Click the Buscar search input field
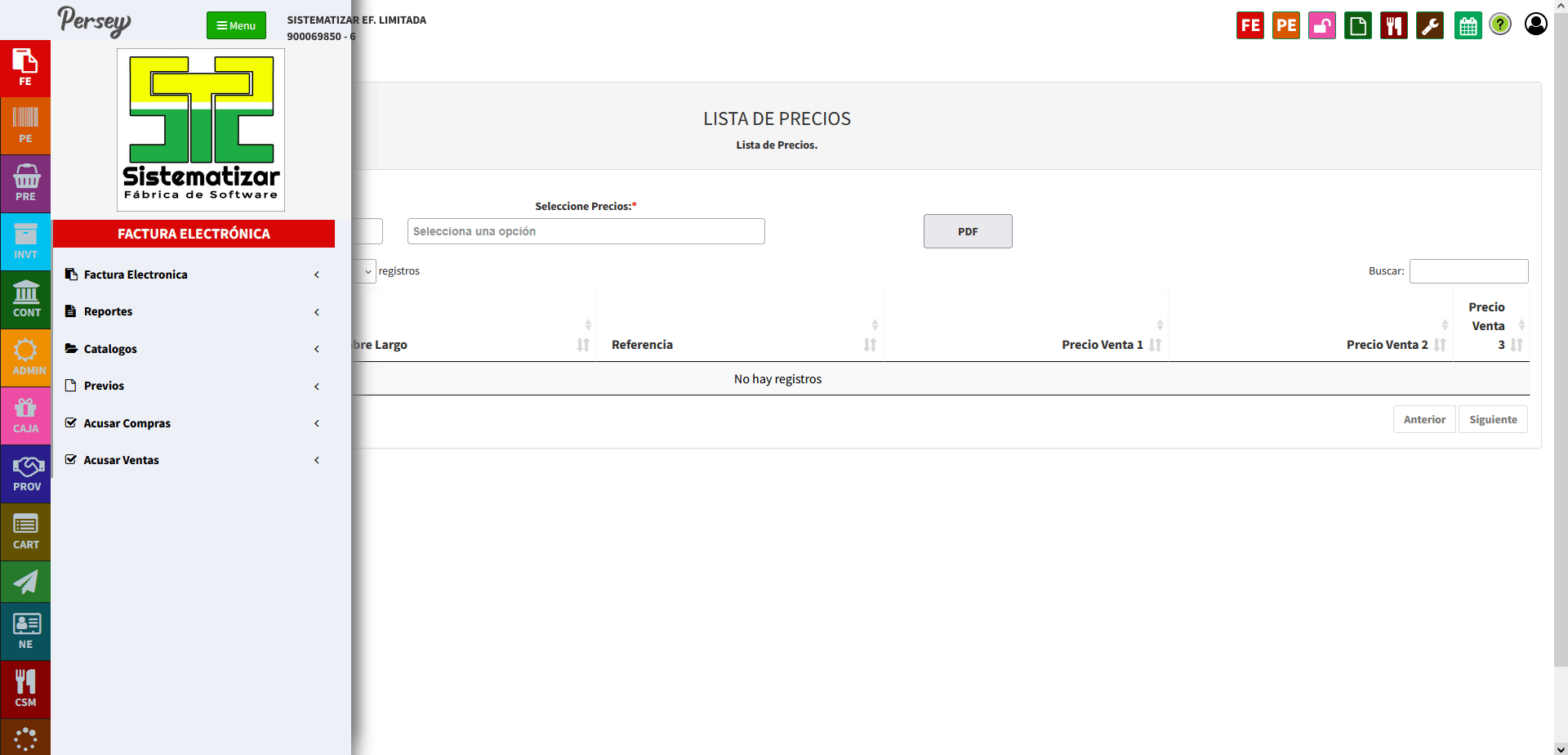This screenshot has height=755, width=1568. pyautogui.click(x=1468, y=271)
